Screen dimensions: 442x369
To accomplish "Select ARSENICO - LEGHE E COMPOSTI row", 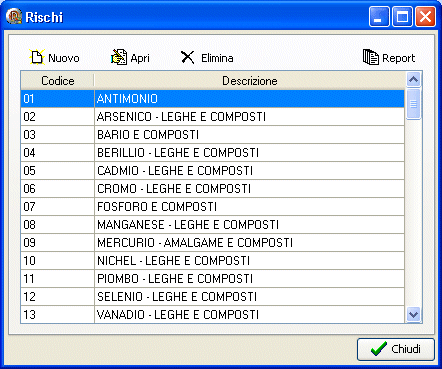I will (213, 117).
